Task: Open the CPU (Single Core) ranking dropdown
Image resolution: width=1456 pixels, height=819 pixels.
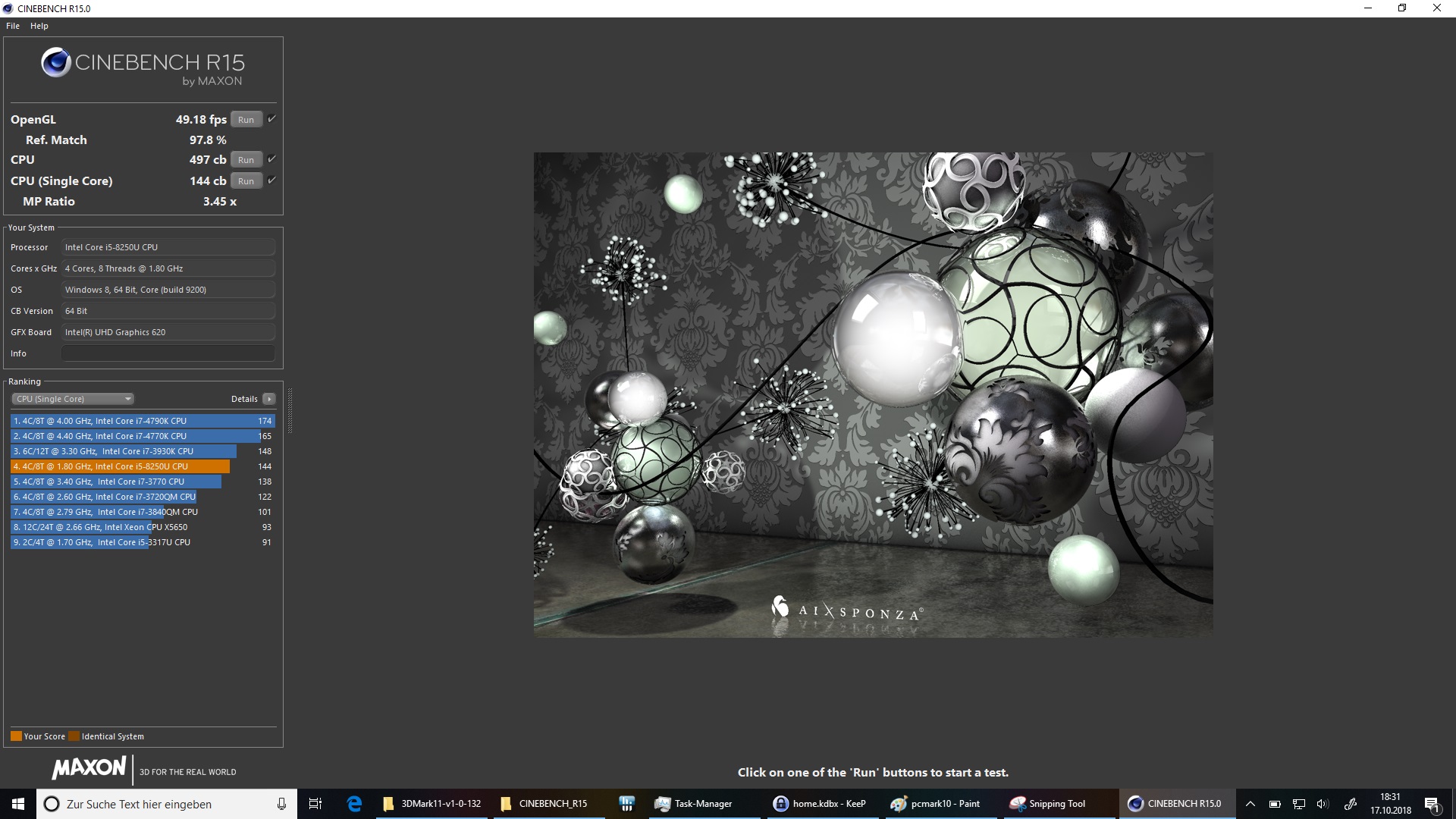Action: (73, 399)
